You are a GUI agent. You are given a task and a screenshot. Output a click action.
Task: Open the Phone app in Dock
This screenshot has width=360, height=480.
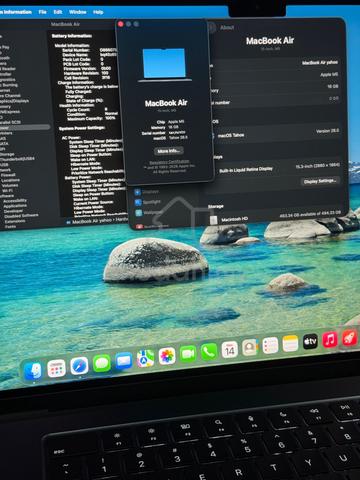(209, 351)
